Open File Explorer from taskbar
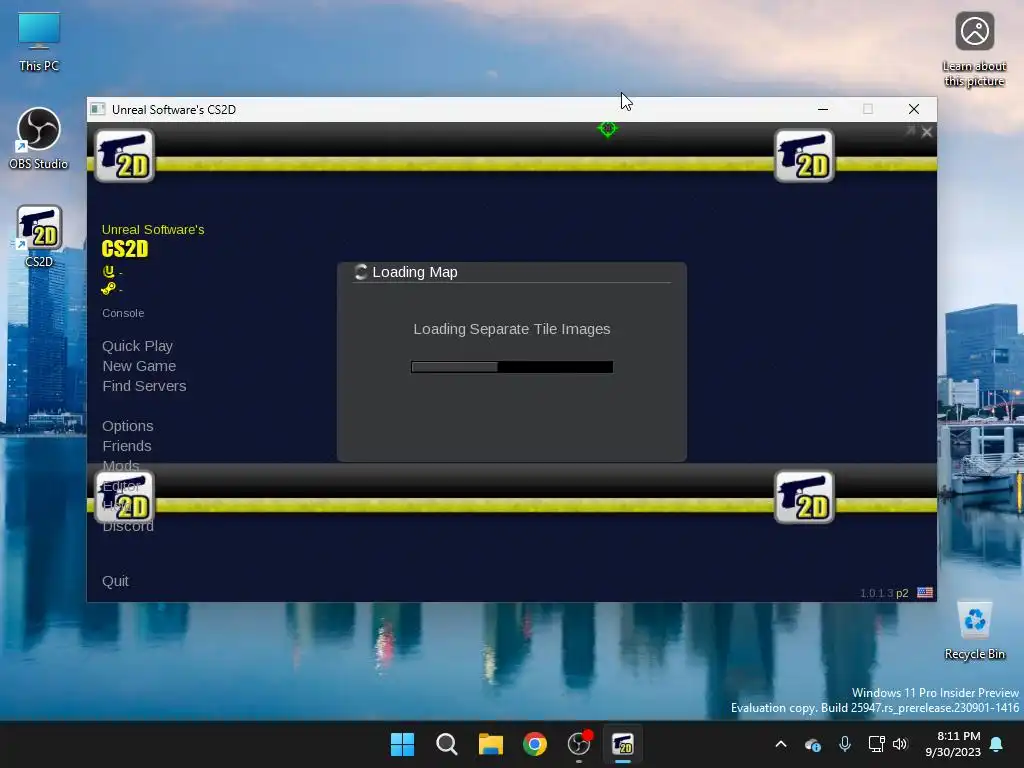The height and width of the screenshot is (768, 1024). (x=490, y=744)
